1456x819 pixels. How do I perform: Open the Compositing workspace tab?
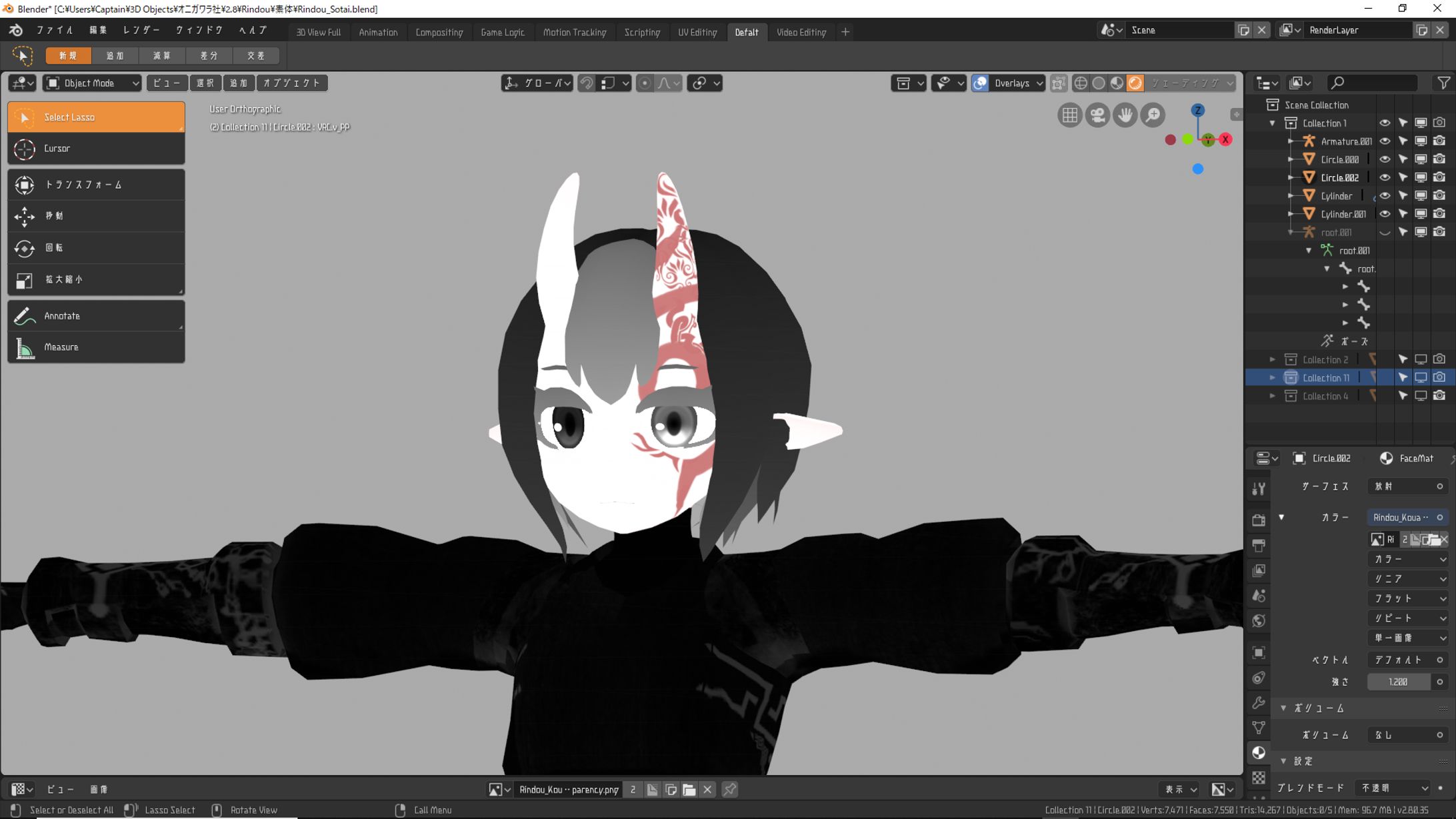click(x=439, y=32)
